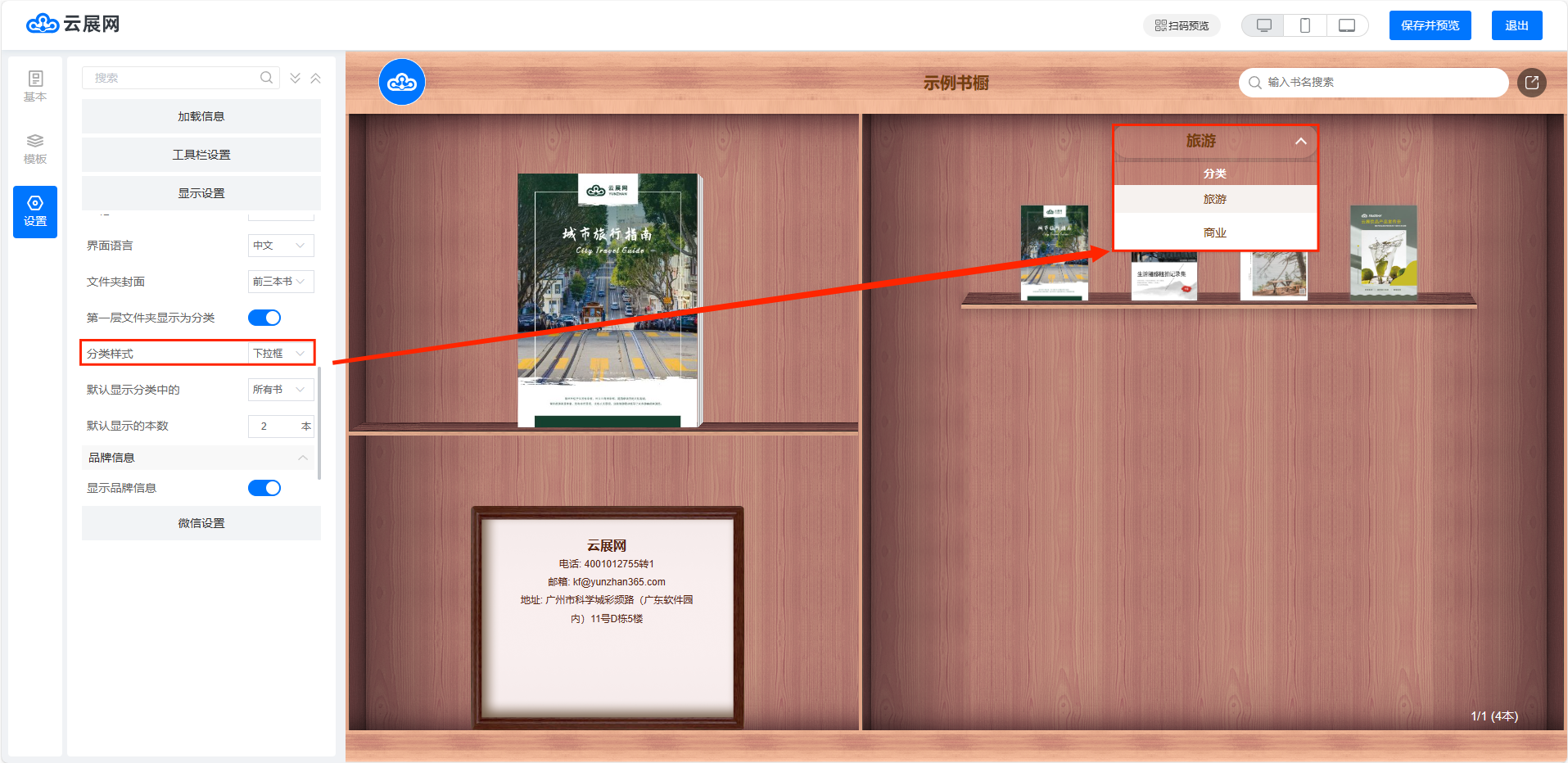Viewport: 1568px width, 763px height.
Task: Click the book name search field
Action: (1380, 83)
